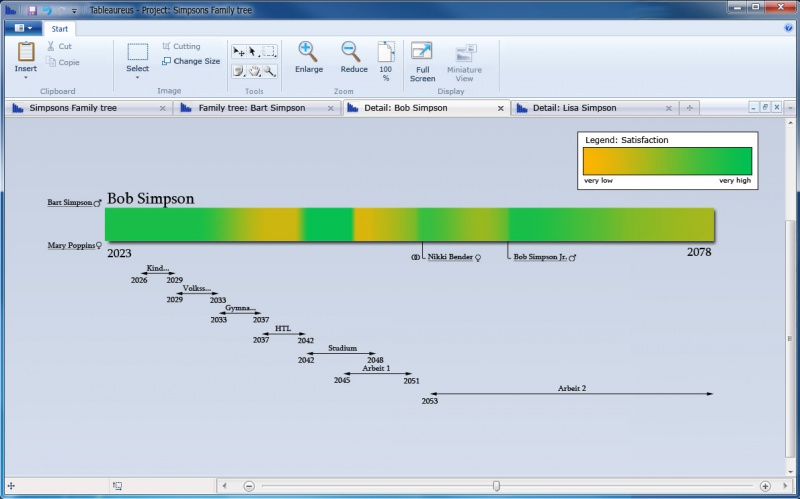This screenshot has height=499, width=800.
Task: Click the document restore button in tab bar
Action: tap(765, 107)
